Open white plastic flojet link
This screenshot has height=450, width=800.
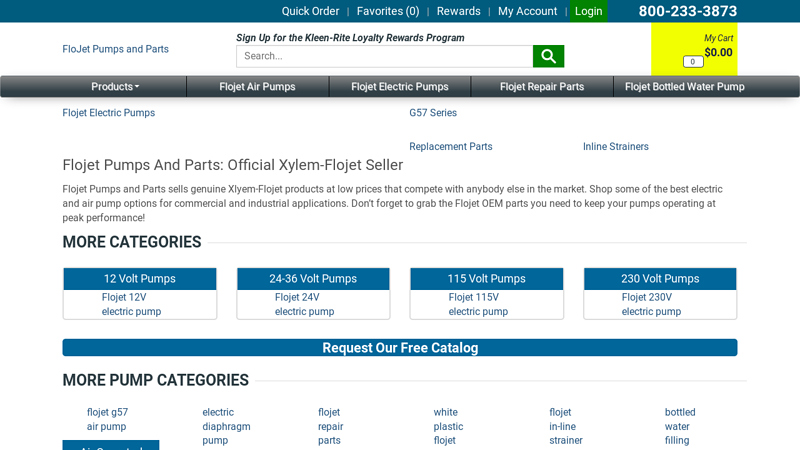448,426
